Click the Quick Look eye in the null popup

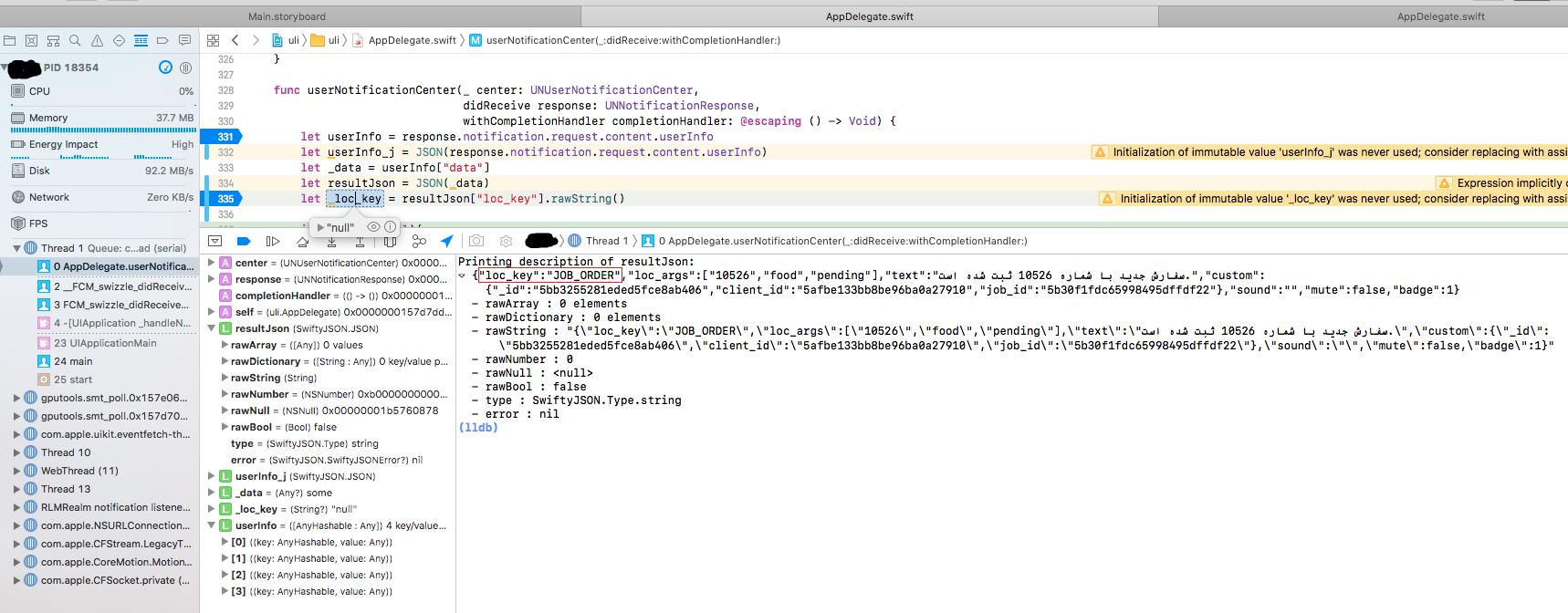coord(373,227)
